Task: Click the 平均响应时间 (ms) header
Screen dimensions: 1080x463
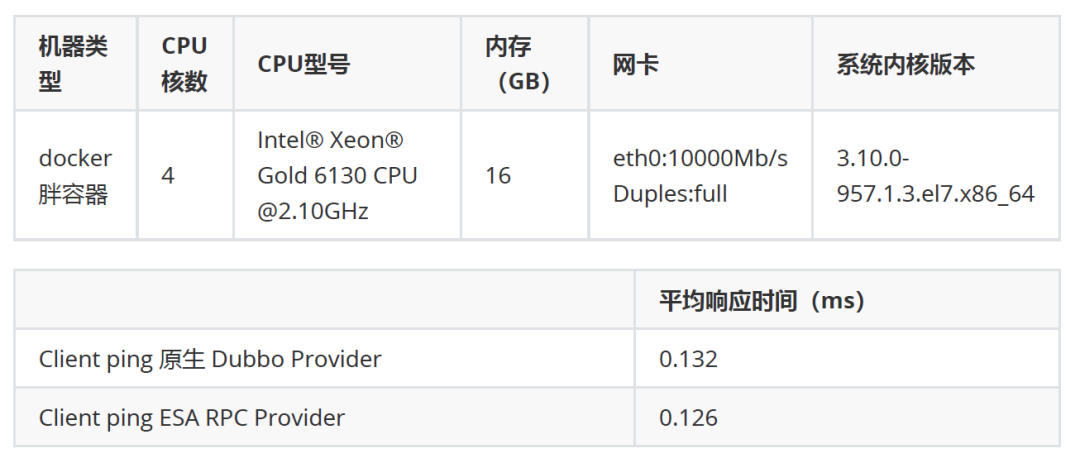Action: pyautogui.click(x=761, y=300)
